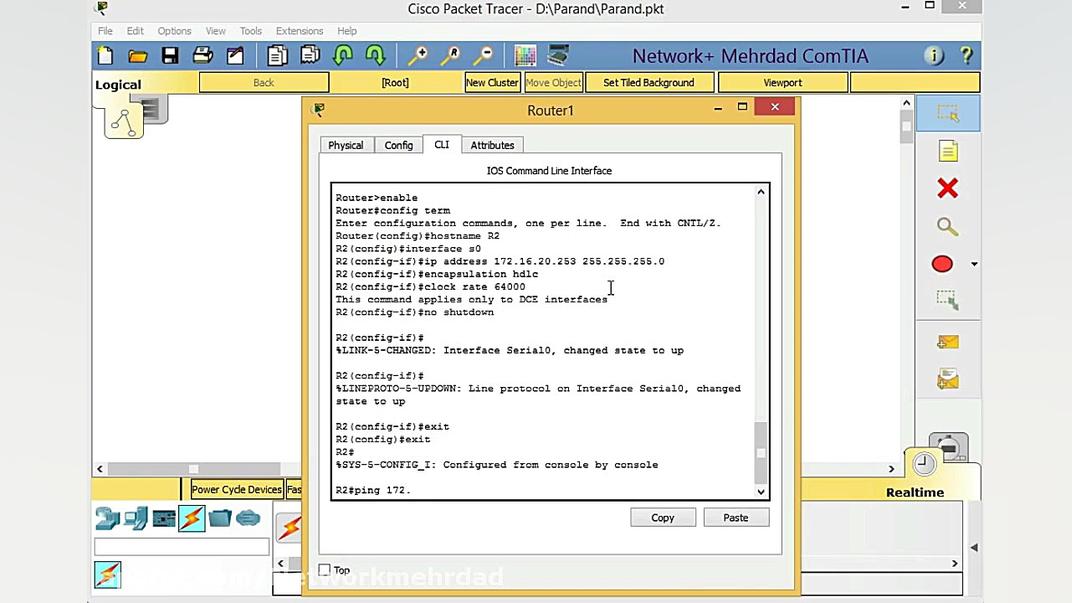
Task: Click the Set Tiled Background button
Action: pos(649,82)
